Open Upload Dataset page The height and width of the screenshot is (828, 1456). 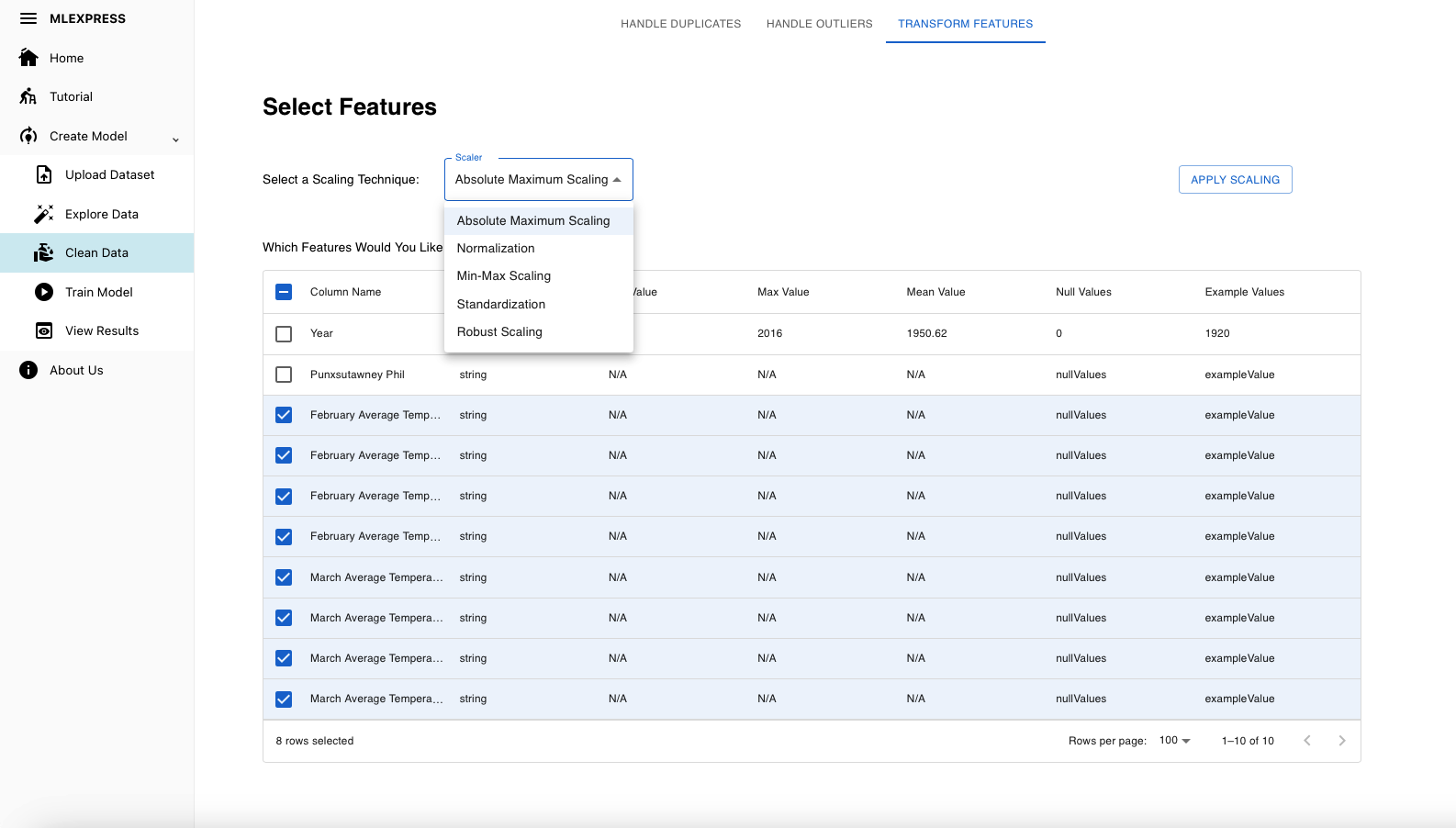click(x=110, y=174)
